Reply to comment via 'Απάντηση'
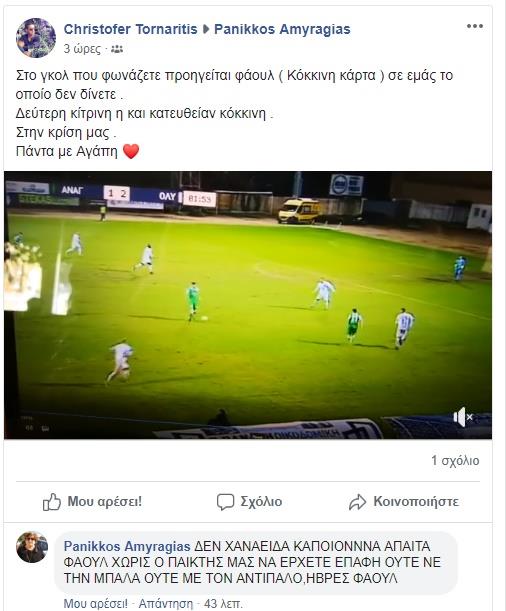The width and height of the screenshot is (506, 611). (x=166, y=604)
